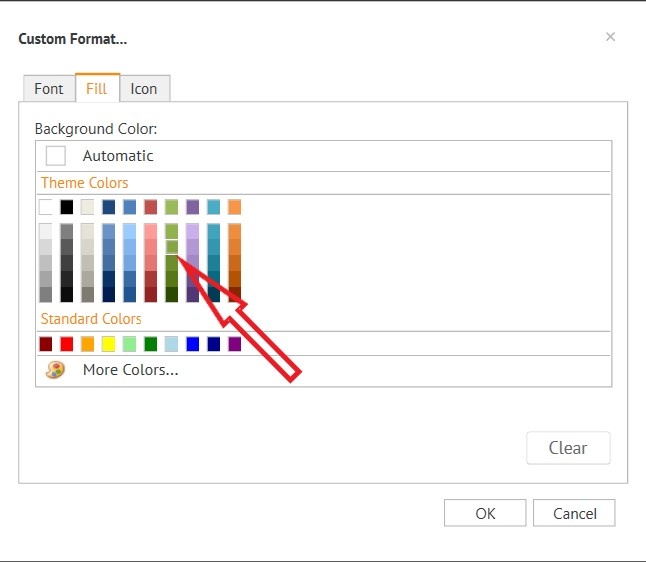Select the purple standard color swatch
The image size is (646, 562).
234,344
